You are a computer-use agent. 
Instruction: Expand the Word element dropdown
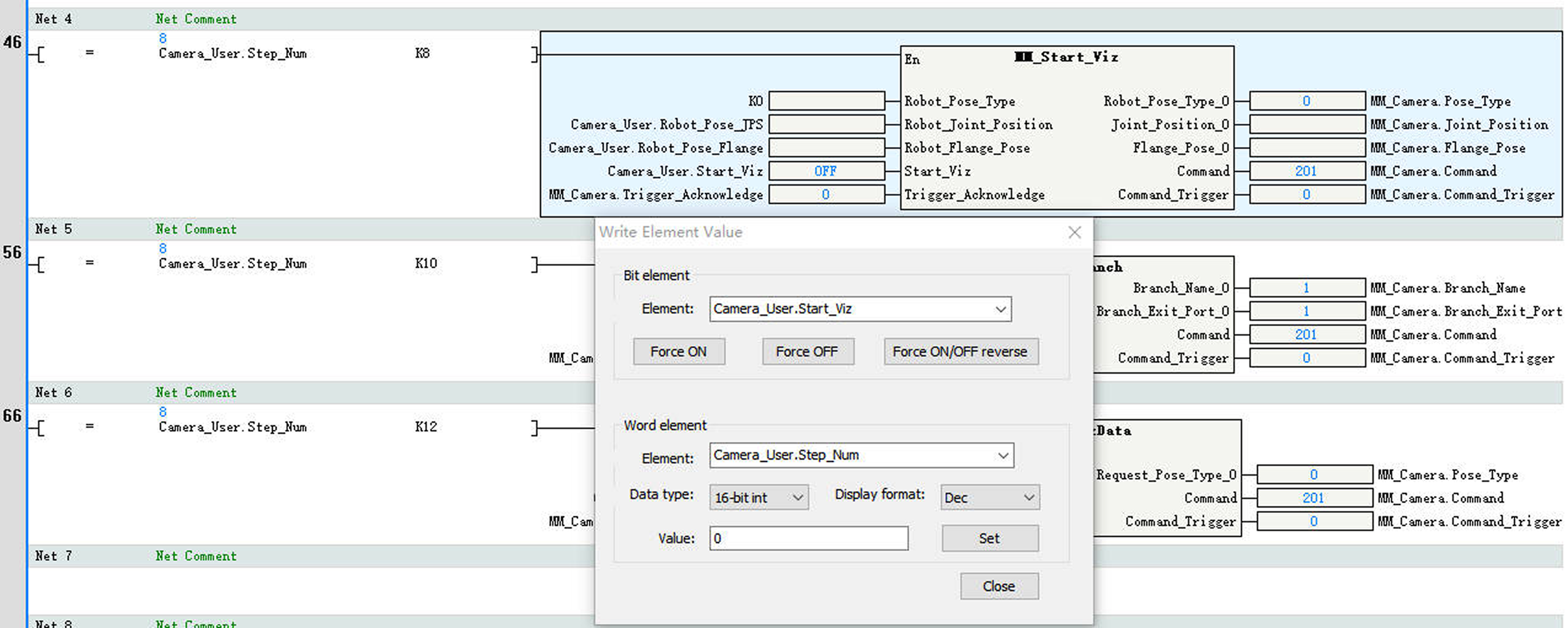coord(1002,455)
